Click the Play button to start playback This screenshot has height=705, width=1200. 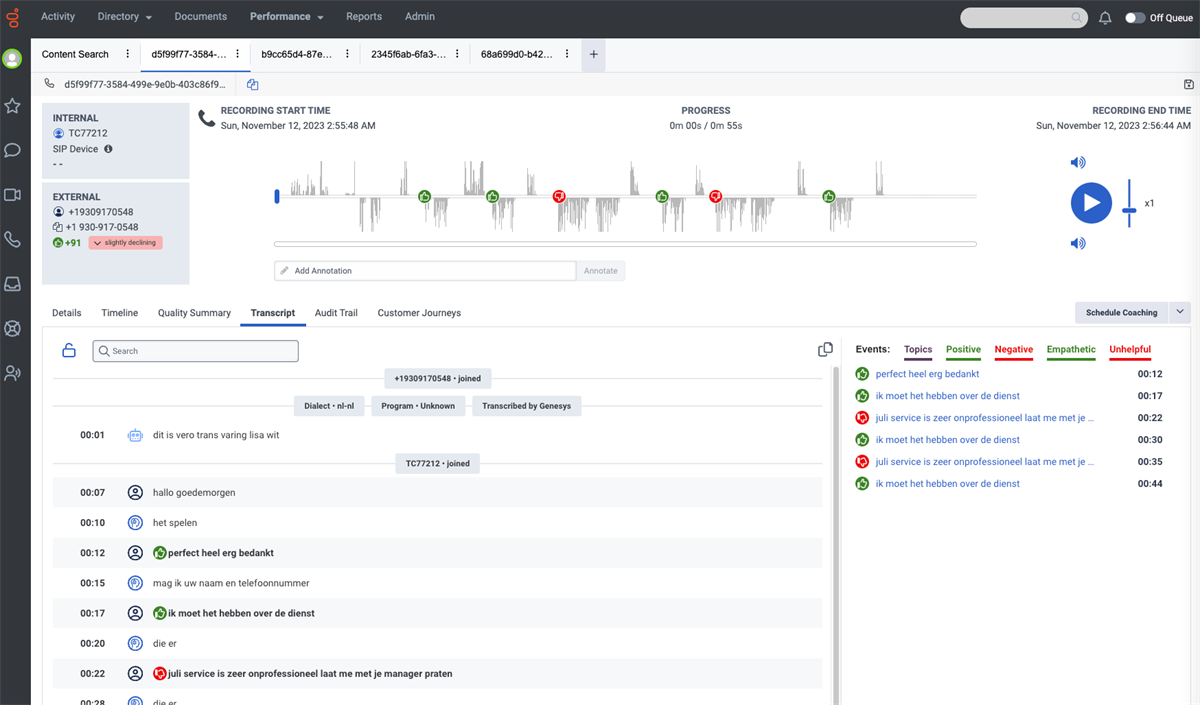tap(1091, 202)
